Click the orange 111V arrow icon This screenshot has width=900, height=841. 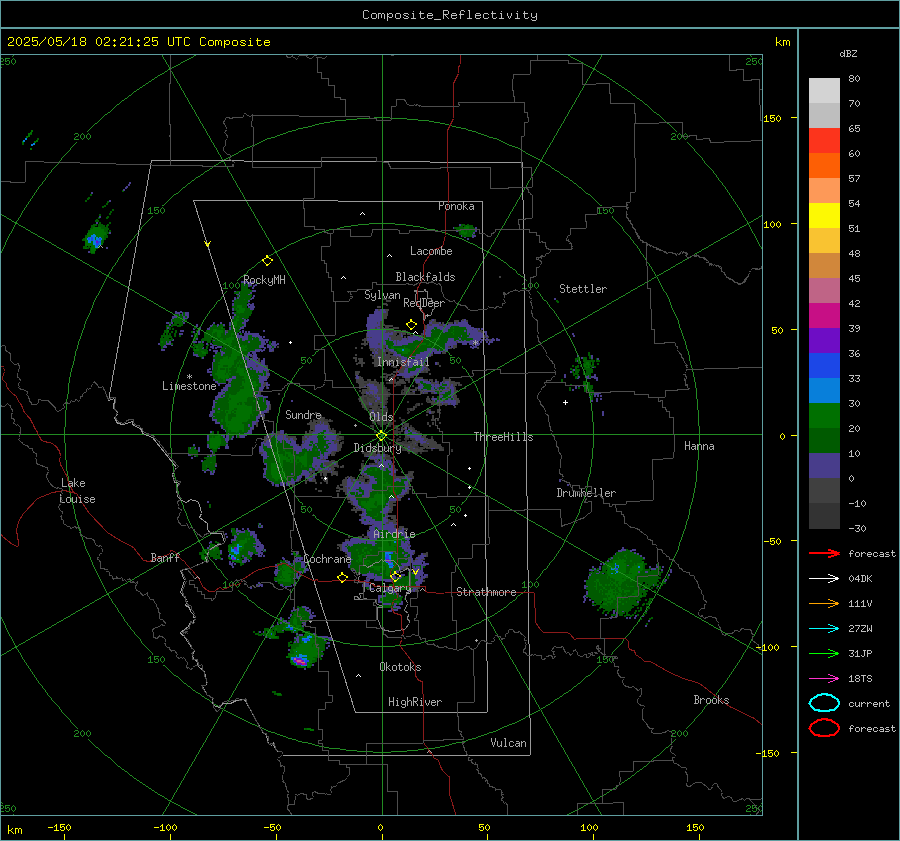click(824, 603)
